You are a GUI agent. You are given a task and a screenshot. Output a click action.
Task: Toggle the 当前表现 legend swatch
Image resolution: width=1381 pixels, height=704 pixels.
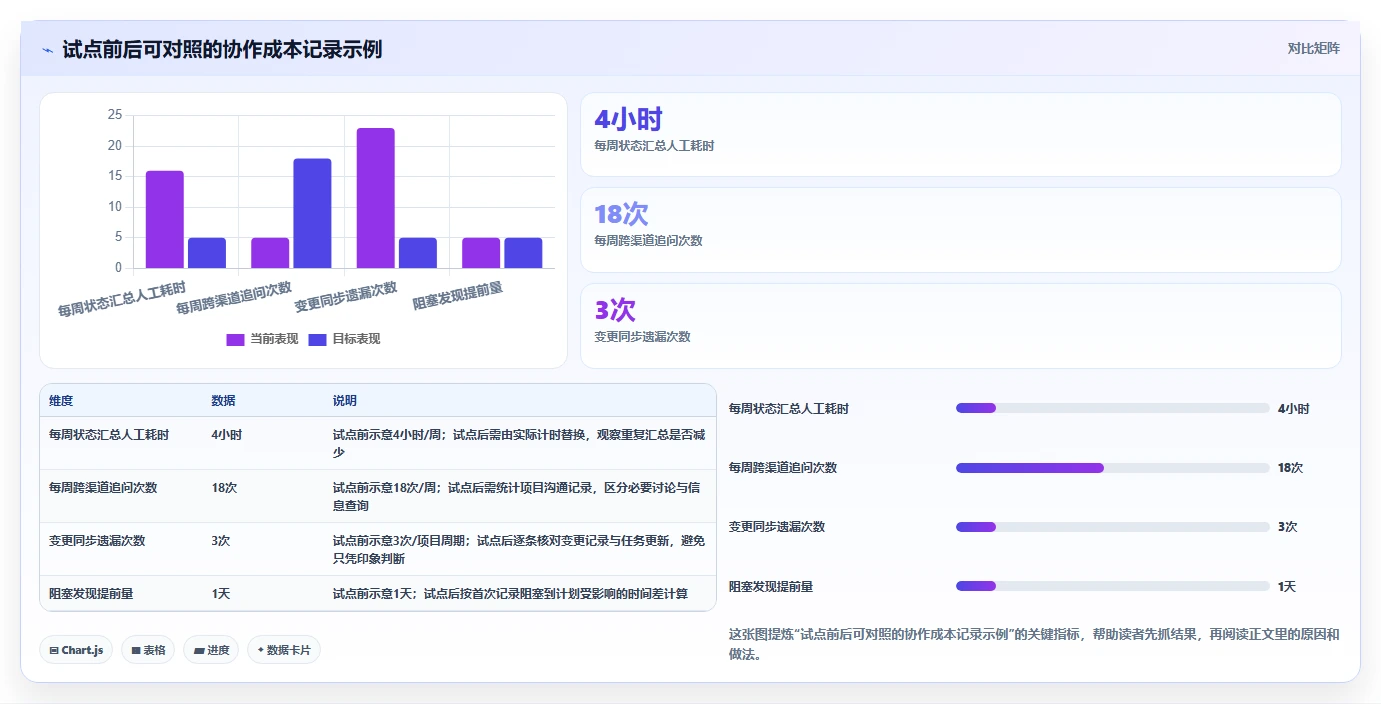pos(235,339)
